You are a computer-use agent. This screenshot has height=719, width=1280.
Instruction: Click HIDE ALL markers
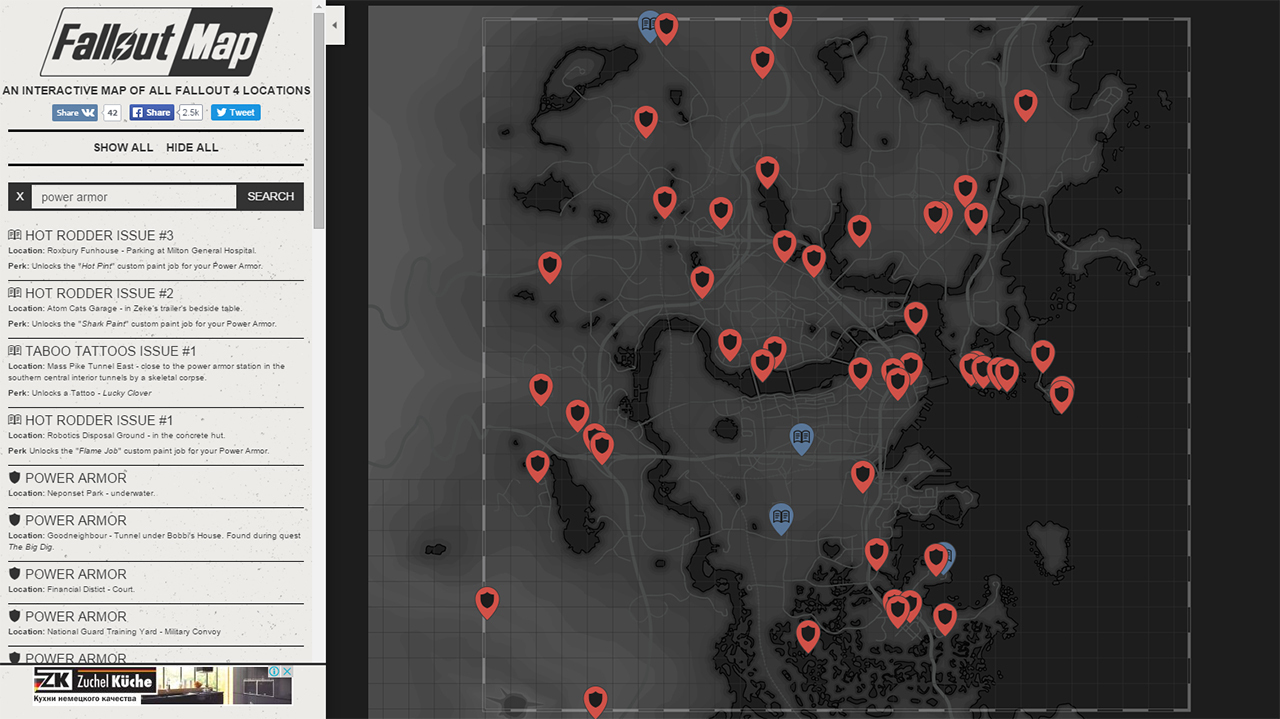pos(192,148)
